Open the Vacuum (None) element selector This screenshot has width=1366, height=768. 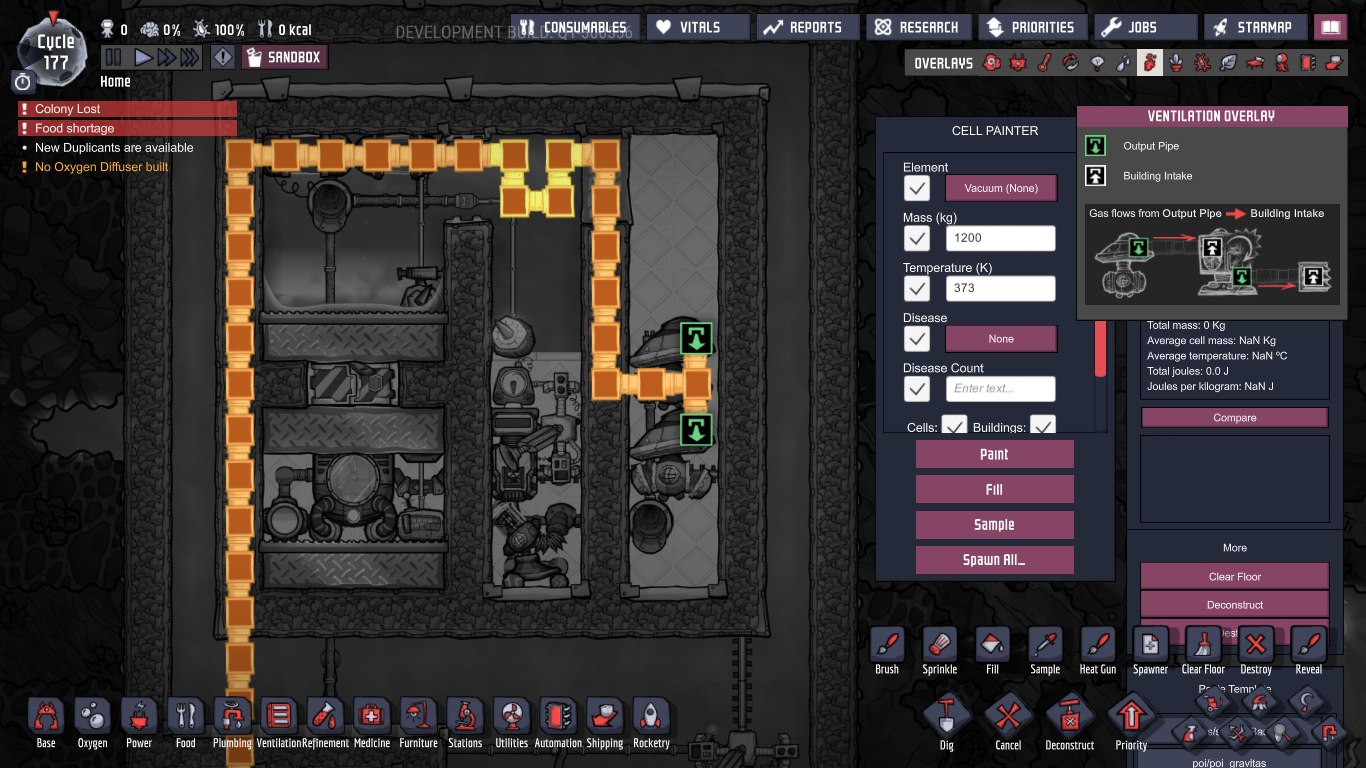[x=1001, y=188]
